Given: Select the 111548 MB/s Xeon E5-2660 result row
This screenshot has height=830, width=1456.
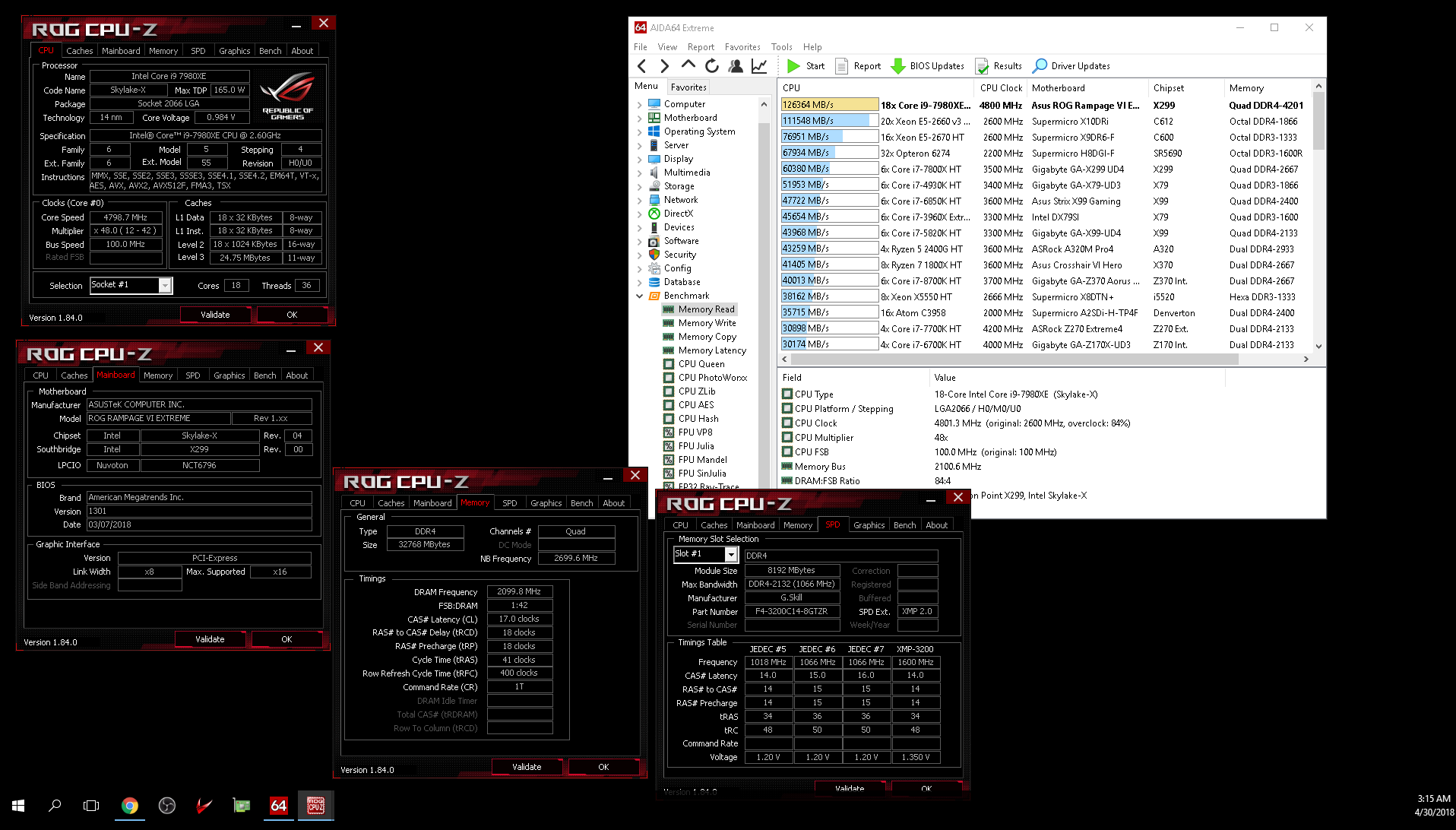Looking at the screenshot, I should pos(1046,121).
